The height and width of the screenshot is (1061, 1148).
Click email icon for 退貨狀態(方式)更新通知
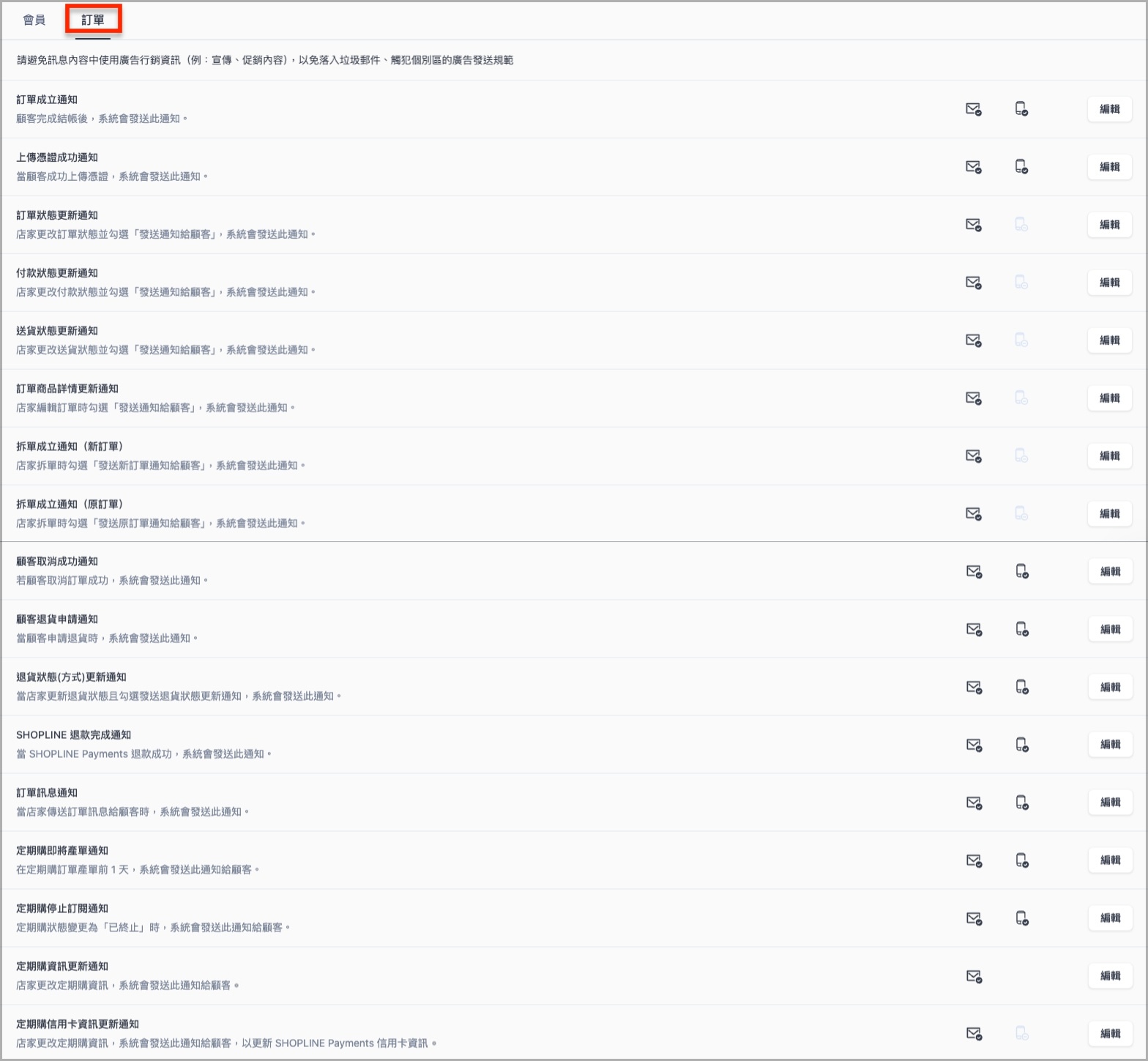[x=974, y=688]
